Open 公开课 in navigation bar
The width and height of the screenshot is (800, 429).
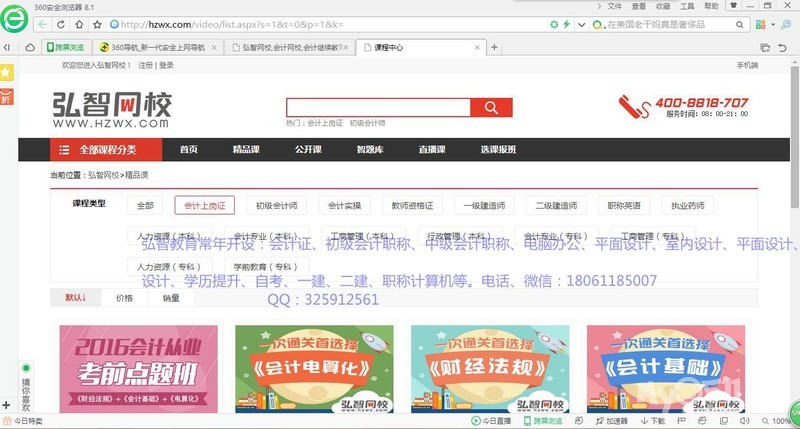(x=308, y=149)
